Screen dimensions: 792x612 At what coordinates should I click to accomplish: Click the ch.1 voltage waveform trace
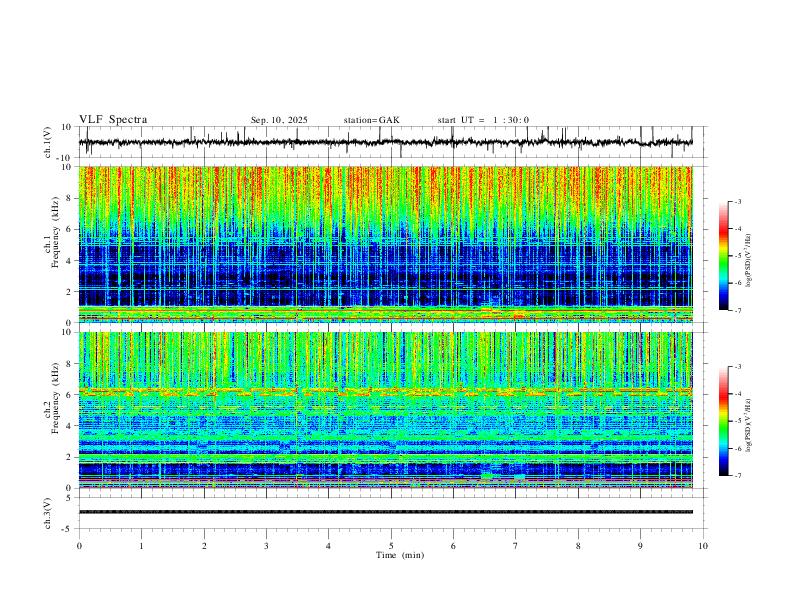(385, 142)
